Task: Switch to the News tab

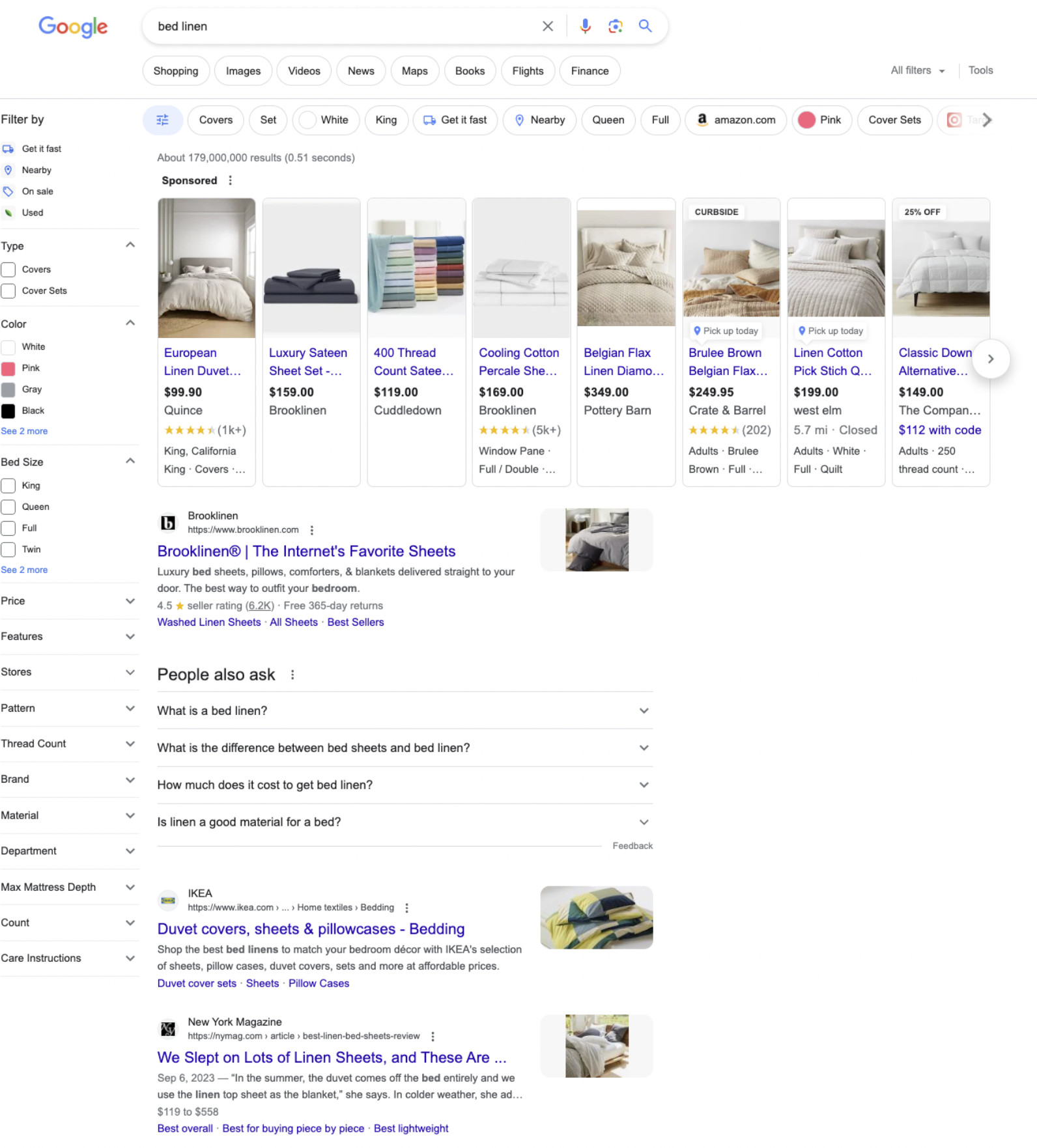Action: 361,71
